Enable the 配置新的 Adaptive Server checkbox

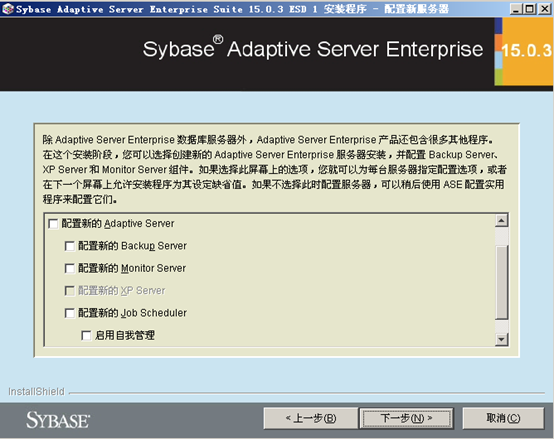pyautogui.click(x=53, y=224)
